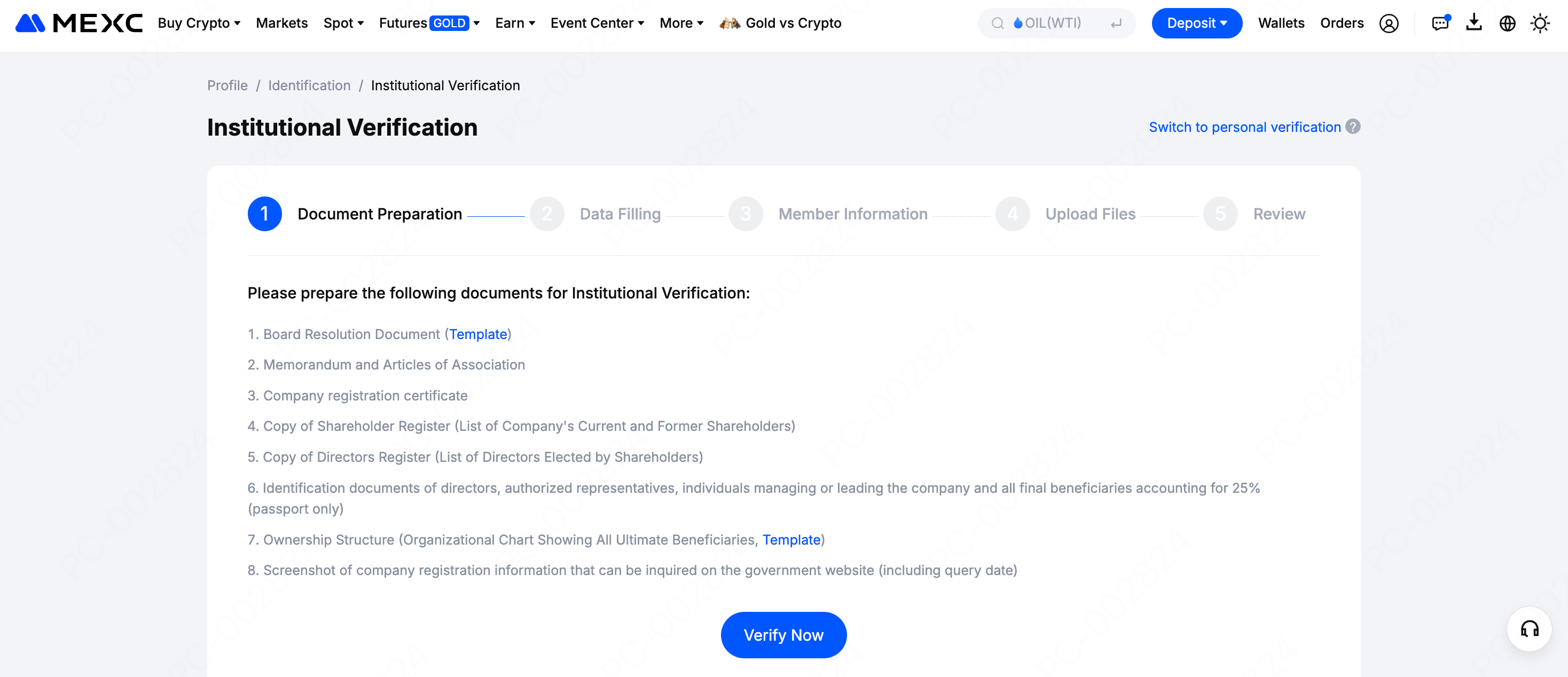The height and width of the screenshot is (677, 1568).
Task: Open the user profile icon
Action: [1389, 23]
